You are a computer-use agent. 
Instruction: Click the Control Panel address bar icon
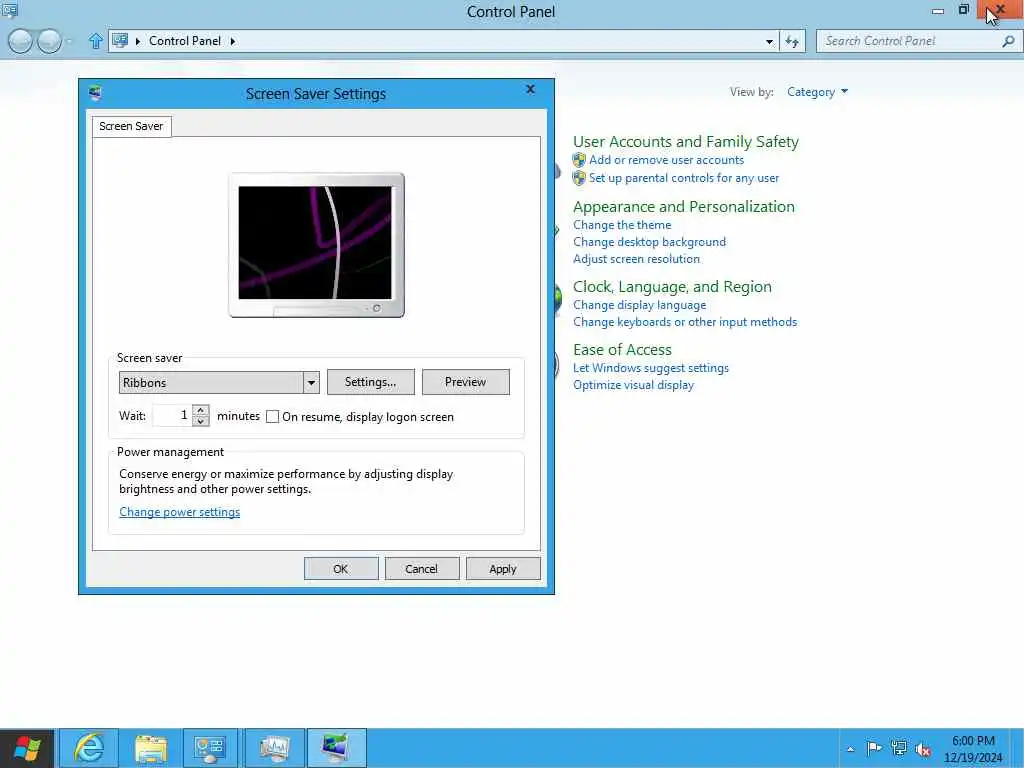[120, 40]
